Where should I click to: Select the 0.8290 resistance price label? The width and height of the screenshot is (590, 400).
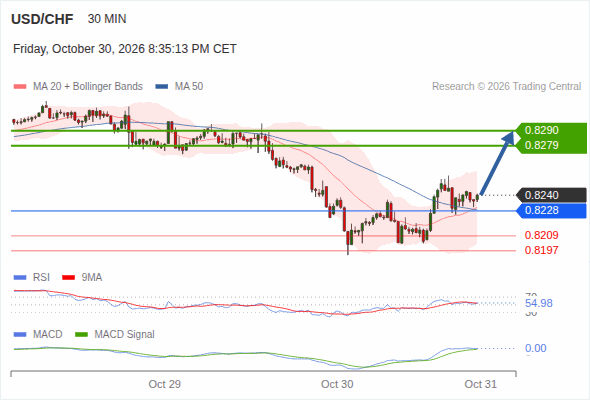pyautogui.click(x=541, y=130)
